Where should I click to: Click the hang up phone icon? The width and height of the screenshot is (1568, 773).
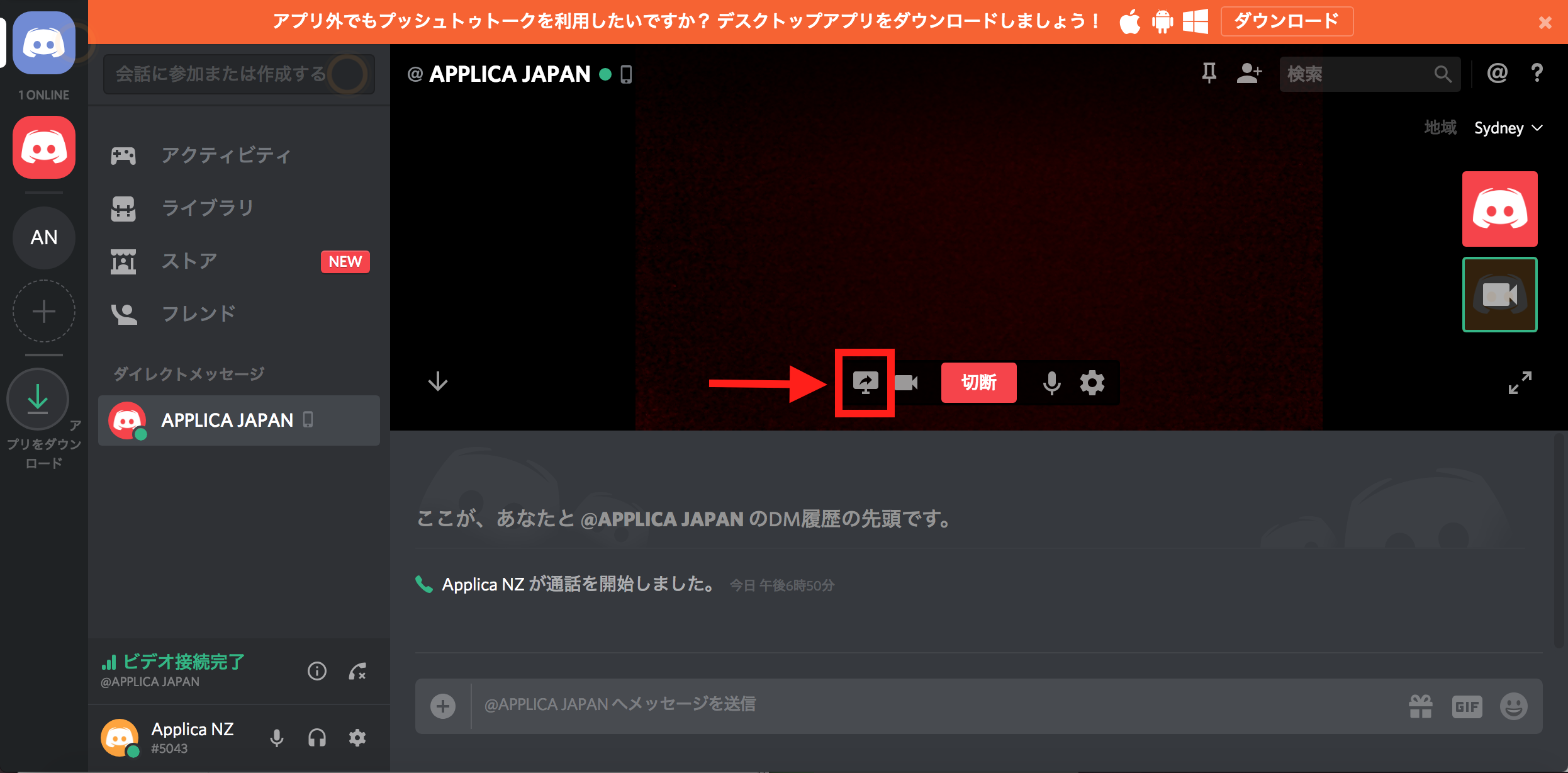tap(357, 671)
